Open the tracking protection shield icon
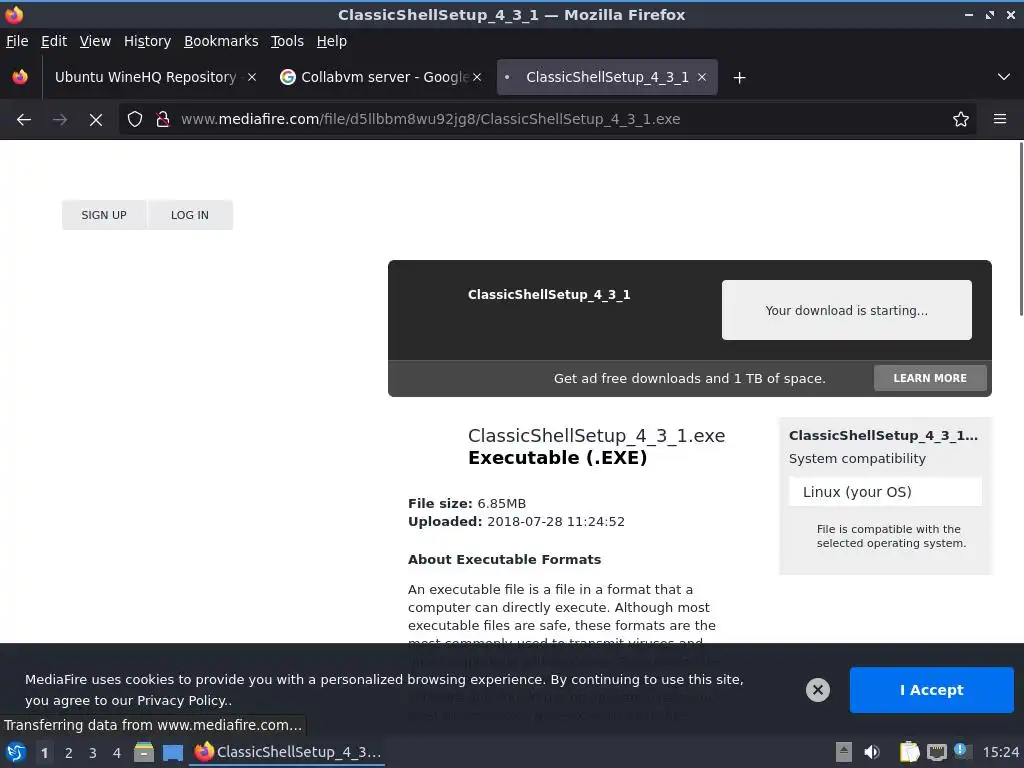 coord(135,120)
